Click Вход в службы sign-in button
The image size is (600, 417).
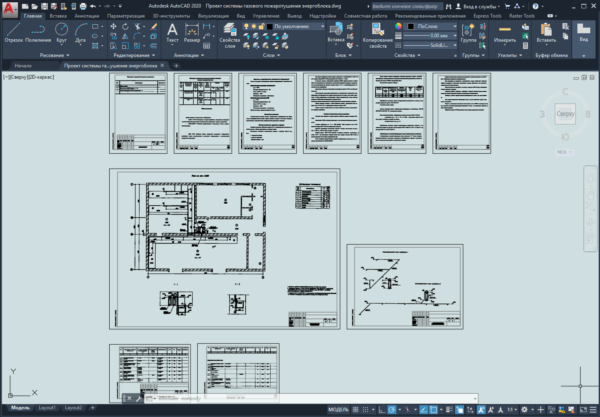[478, 6]
